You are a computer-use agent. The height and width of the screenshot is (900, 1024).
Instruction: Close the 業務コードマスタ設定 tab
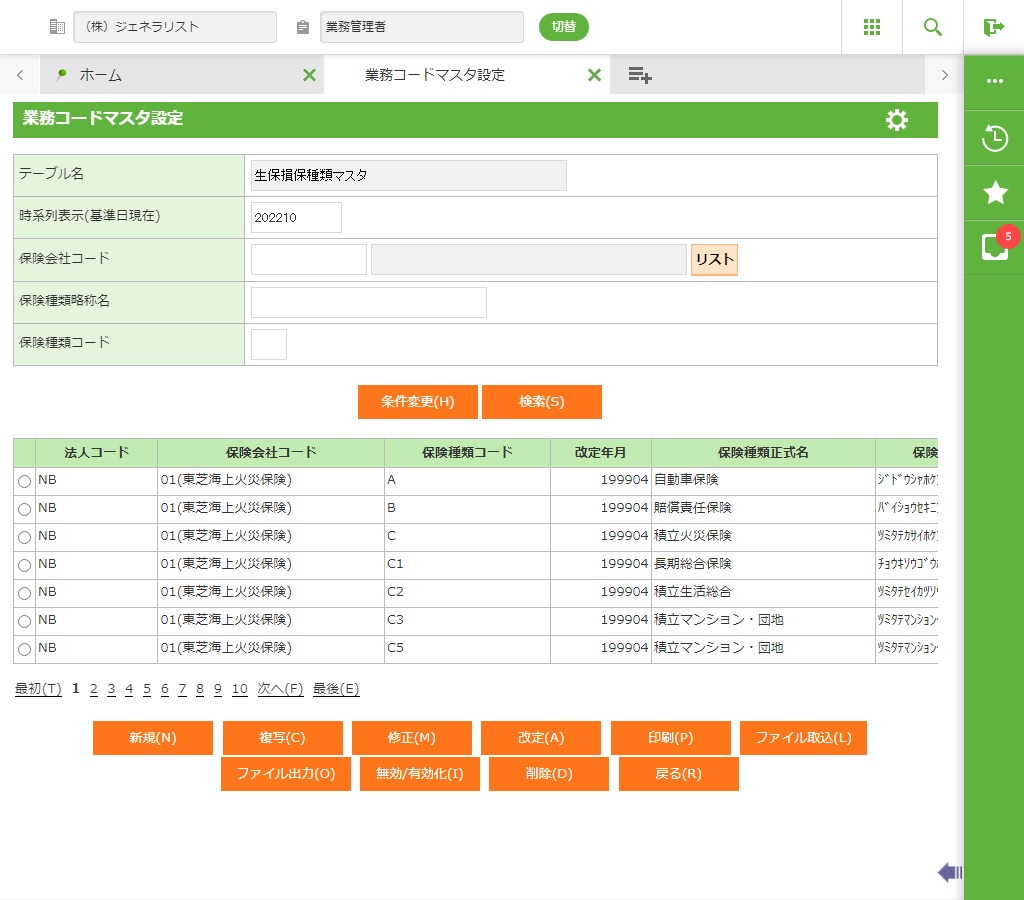coord(594,75)
